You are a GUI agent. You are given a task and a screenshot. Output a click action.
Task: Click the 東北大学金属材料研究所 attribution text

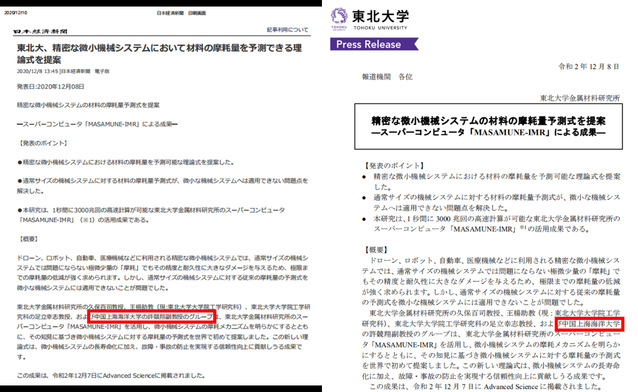pos(579,98)
